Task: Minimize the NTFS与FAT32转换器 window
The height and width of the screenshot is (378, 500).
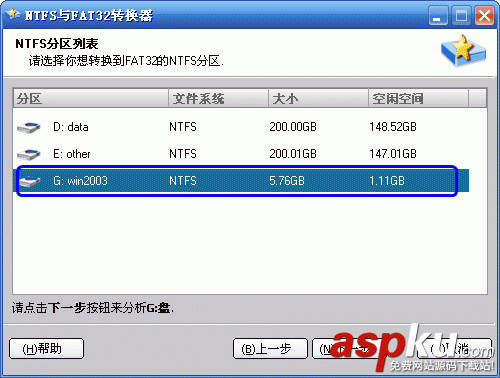Action: pos(438,16)
